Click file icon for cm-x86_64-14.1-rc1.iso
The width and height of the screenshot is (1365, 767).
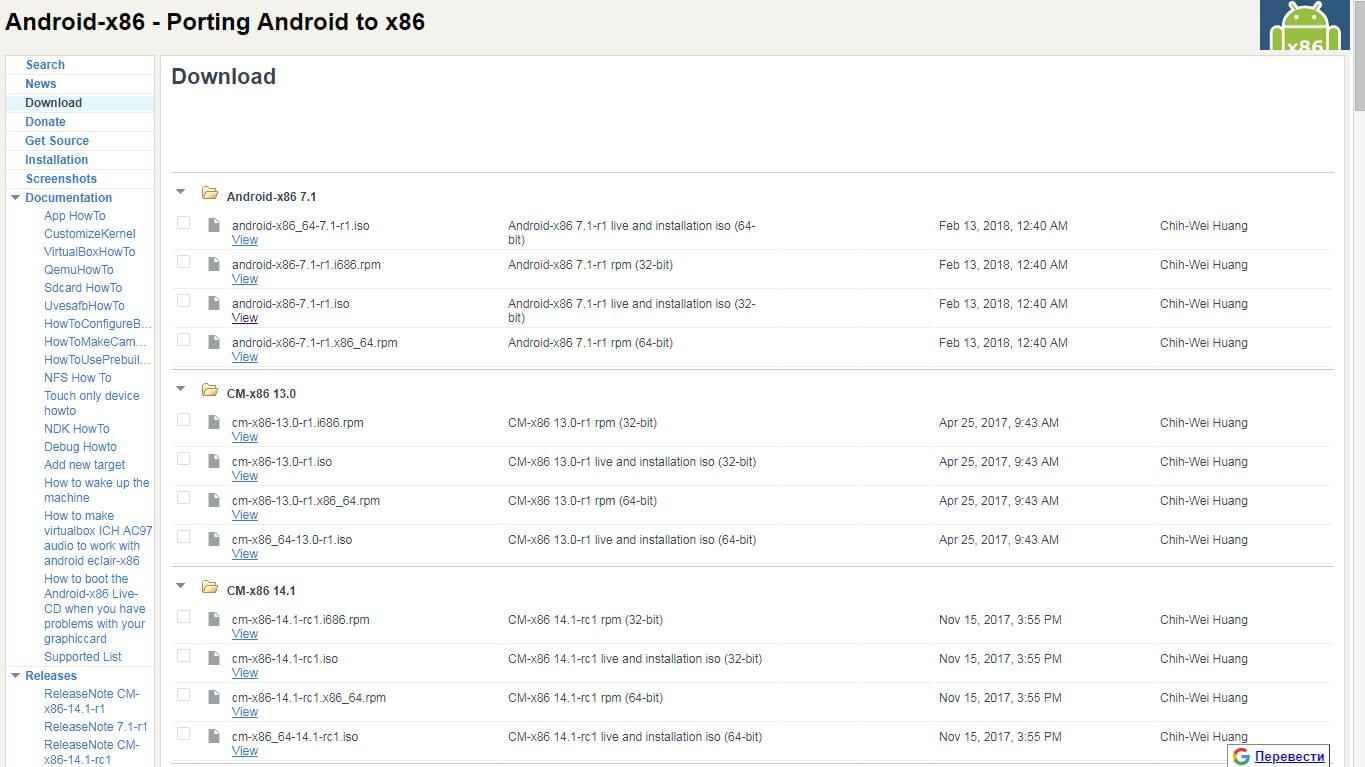pos(213,737)
